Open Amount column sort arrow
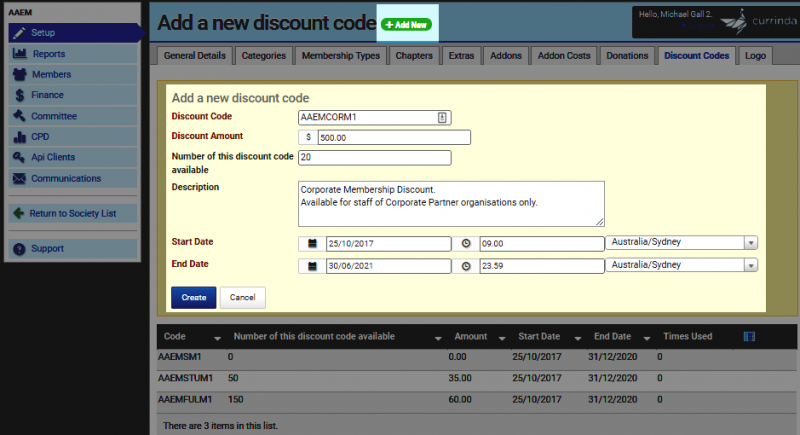Viewport: 800px width, 435px height. [x=502, y=338]
